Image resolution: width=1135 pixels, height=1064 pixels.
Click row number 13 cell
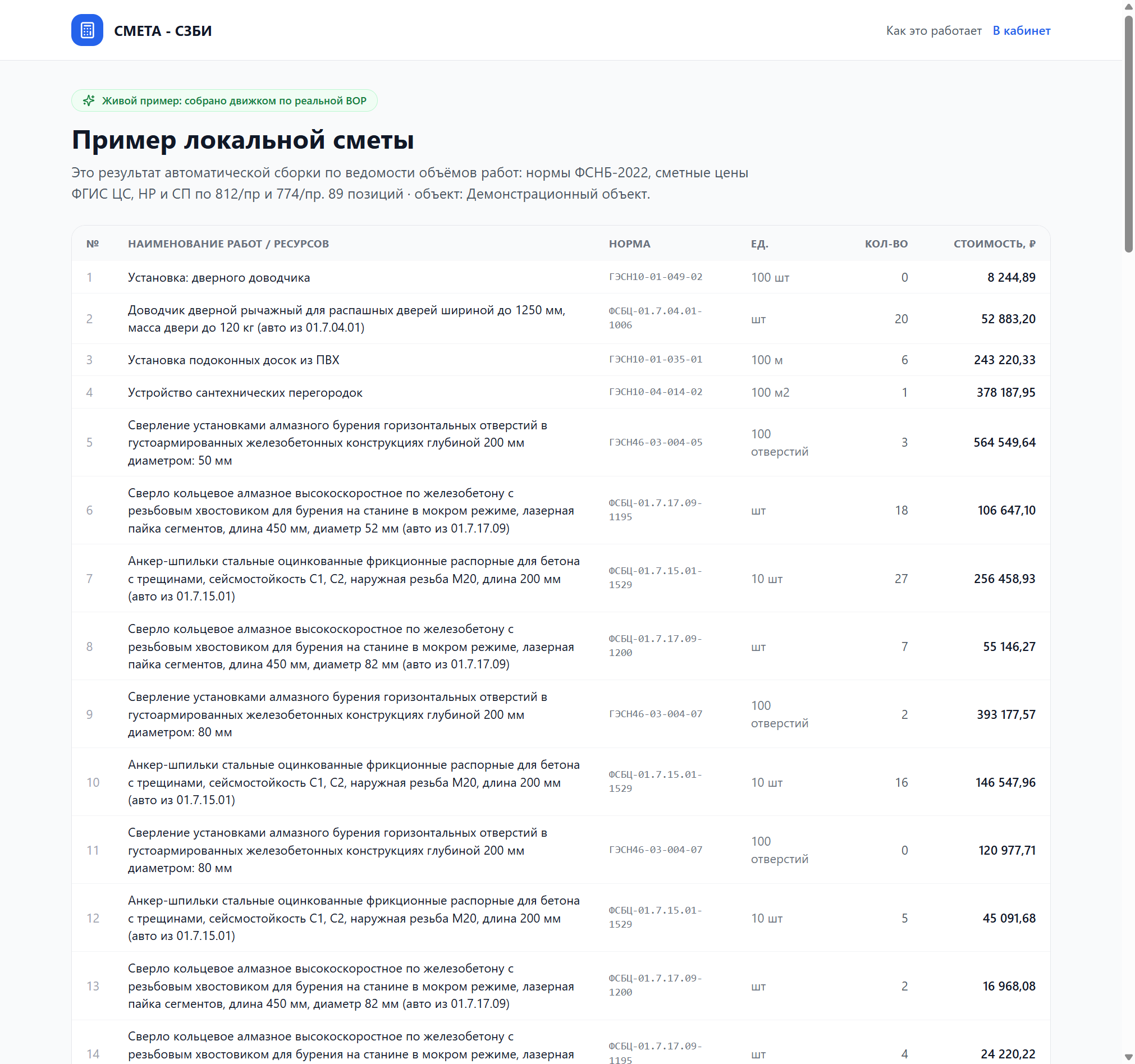tap(93, 987)
